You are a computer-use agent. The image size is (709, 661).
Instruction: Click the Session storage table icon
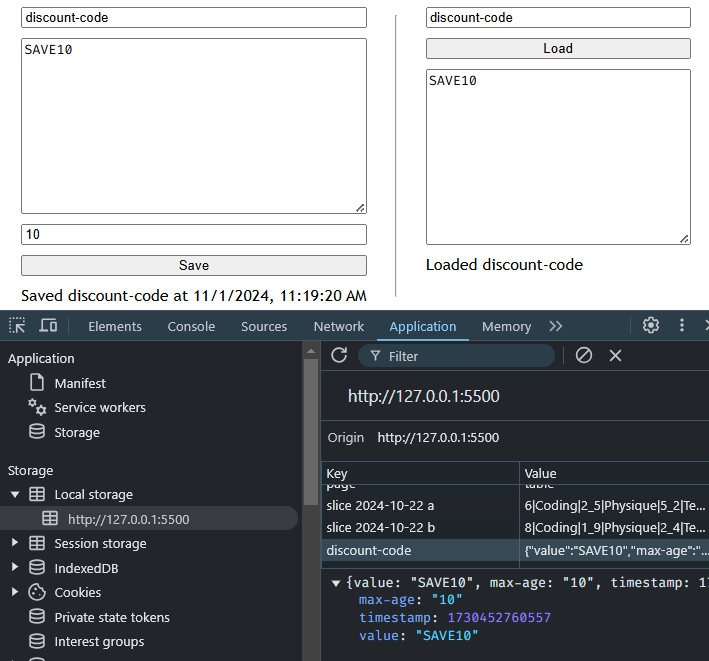click(37, 543)
